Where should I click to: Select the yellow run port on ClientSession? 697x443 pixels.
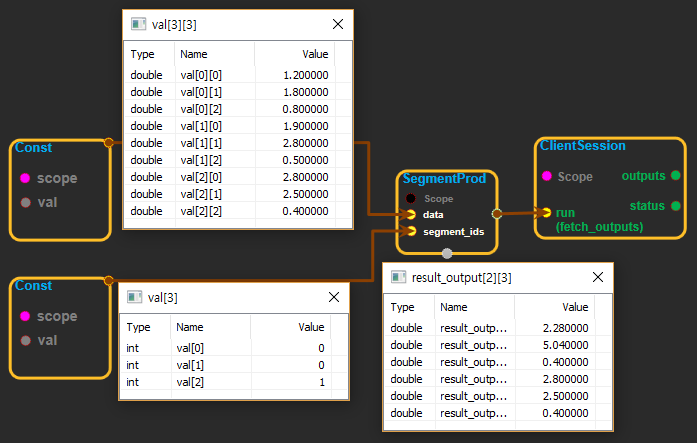547,212
